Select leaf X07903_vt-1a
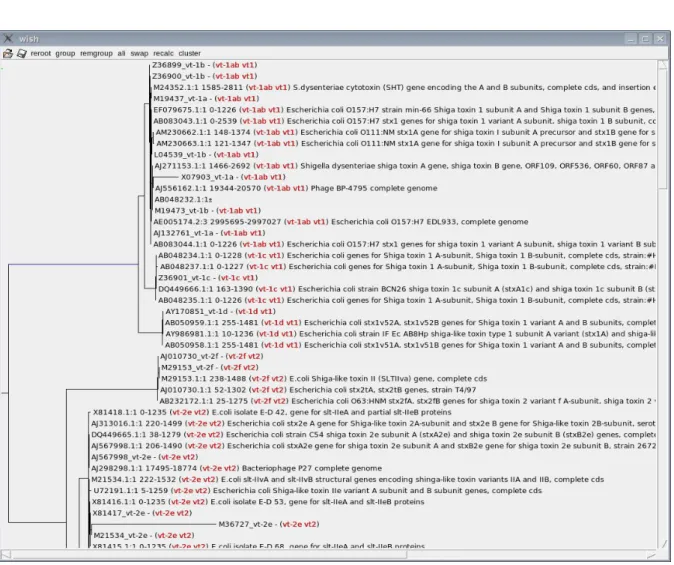 pyautogui.click(x=208, y=177)
